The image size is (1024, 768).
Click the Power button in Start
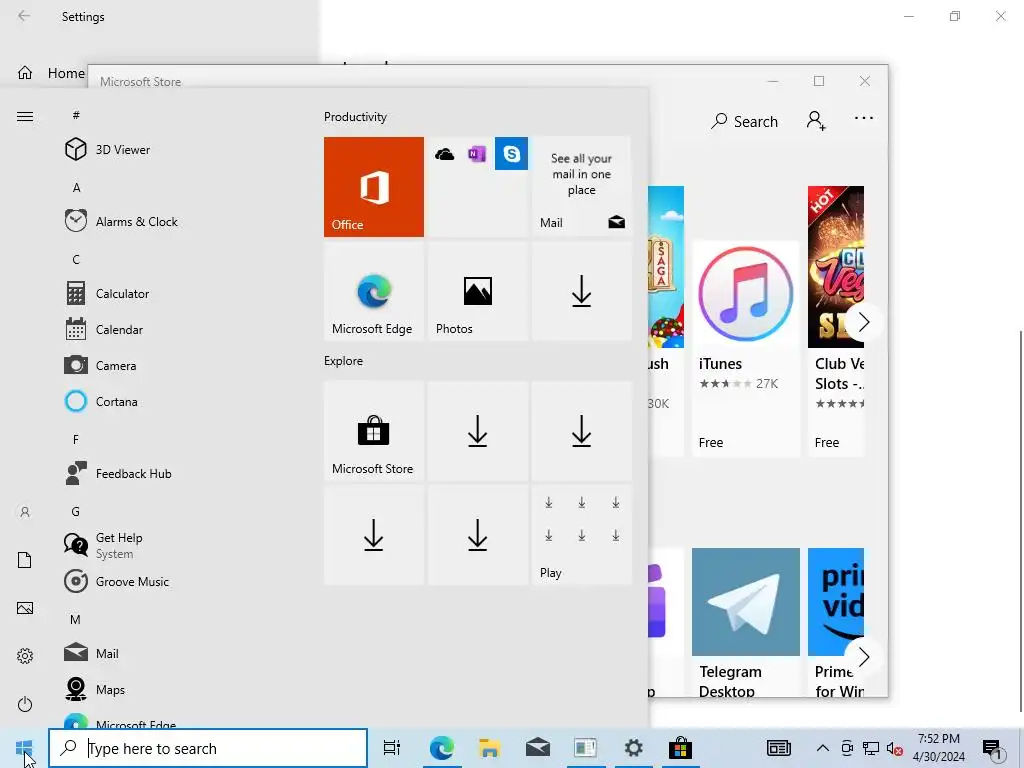pyautogui.click(x=25, y=704)
